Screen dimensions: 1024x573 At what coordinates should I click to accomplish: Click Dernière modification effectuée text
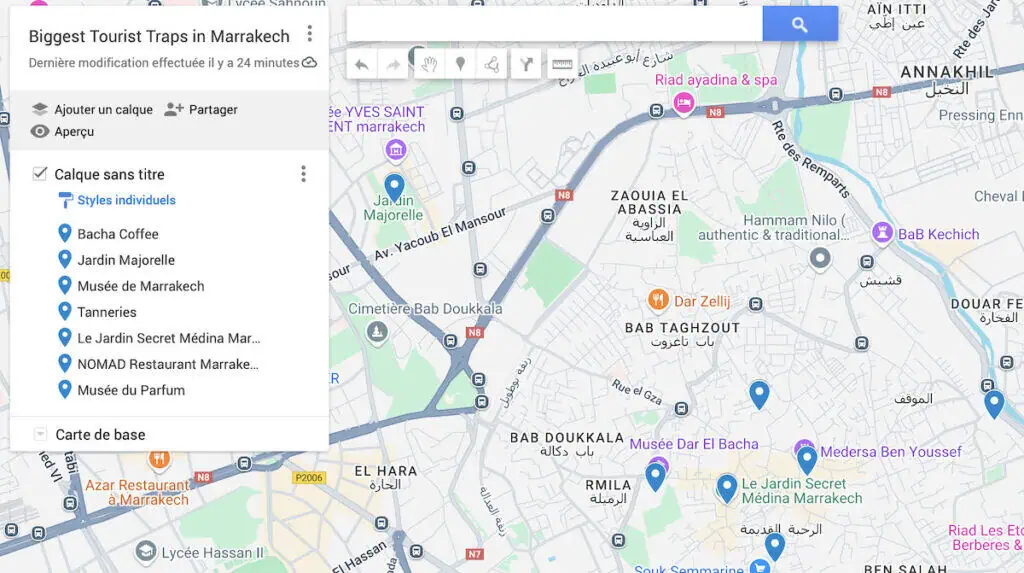coord(163,63)
